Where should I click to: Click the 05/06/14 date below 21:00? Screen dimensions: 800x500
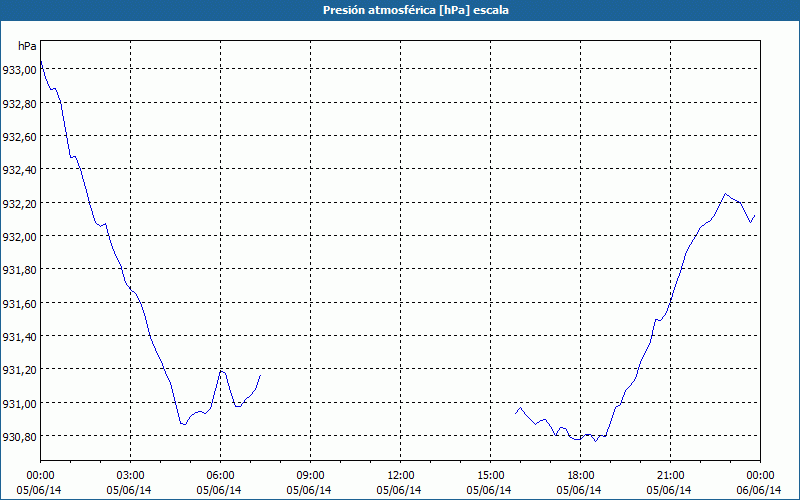tap(669, 490)
